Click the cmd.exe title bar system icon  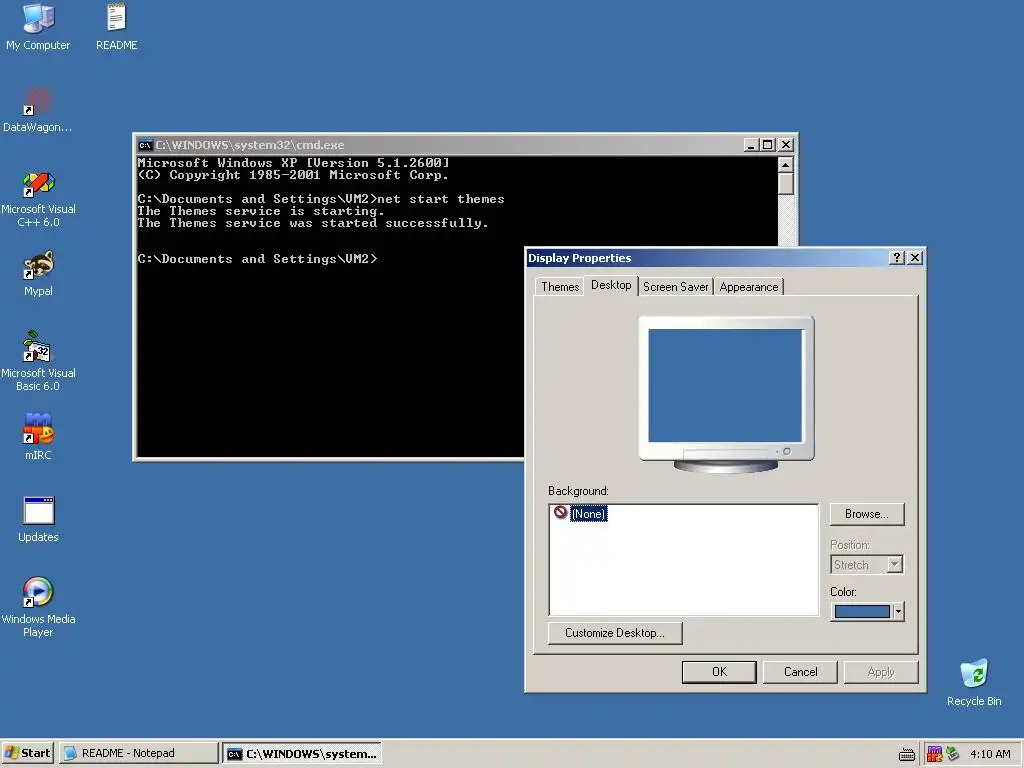click(x=145, y=145)
